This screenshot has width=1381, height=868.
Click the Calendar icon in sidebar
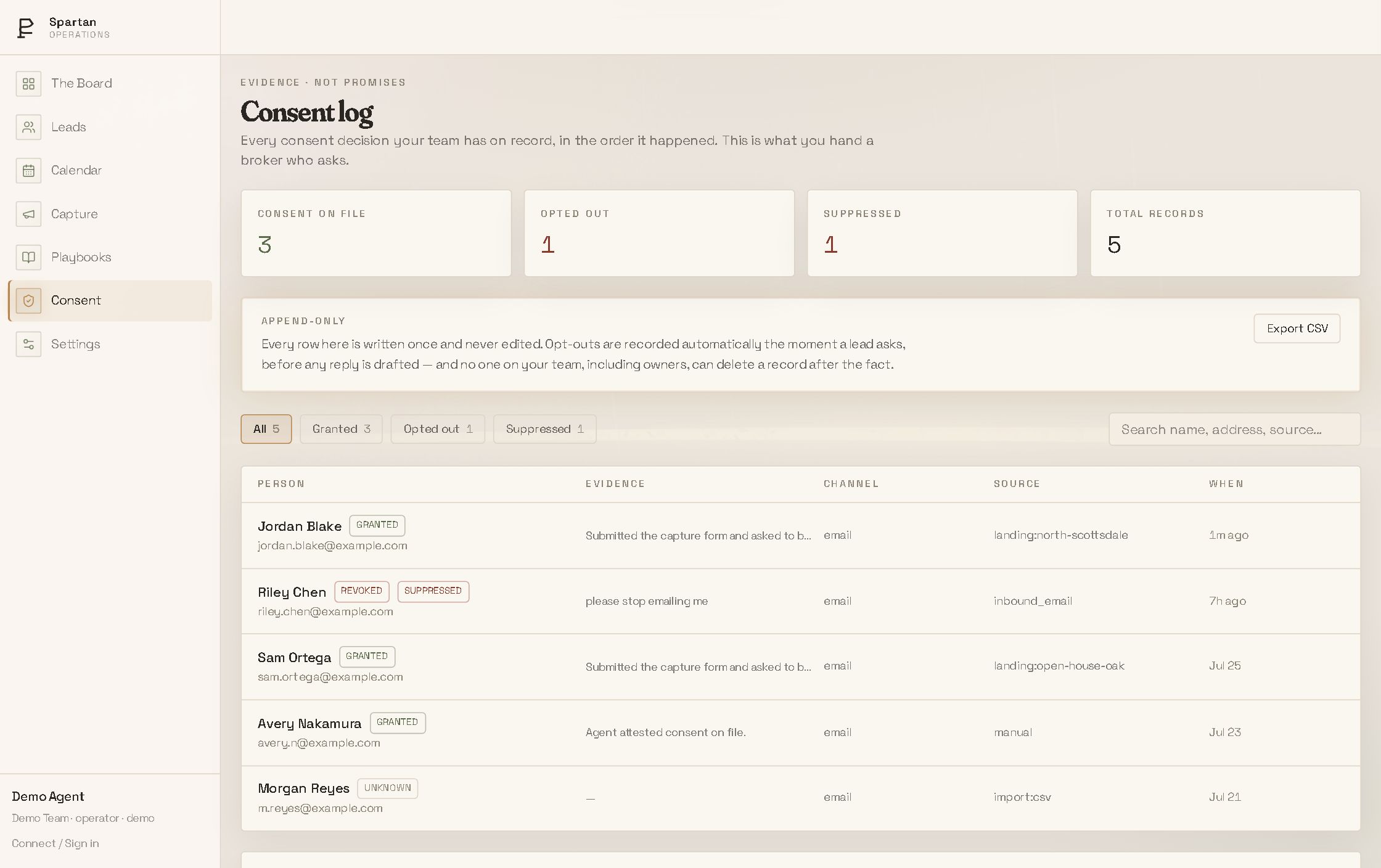coord(28,171)
